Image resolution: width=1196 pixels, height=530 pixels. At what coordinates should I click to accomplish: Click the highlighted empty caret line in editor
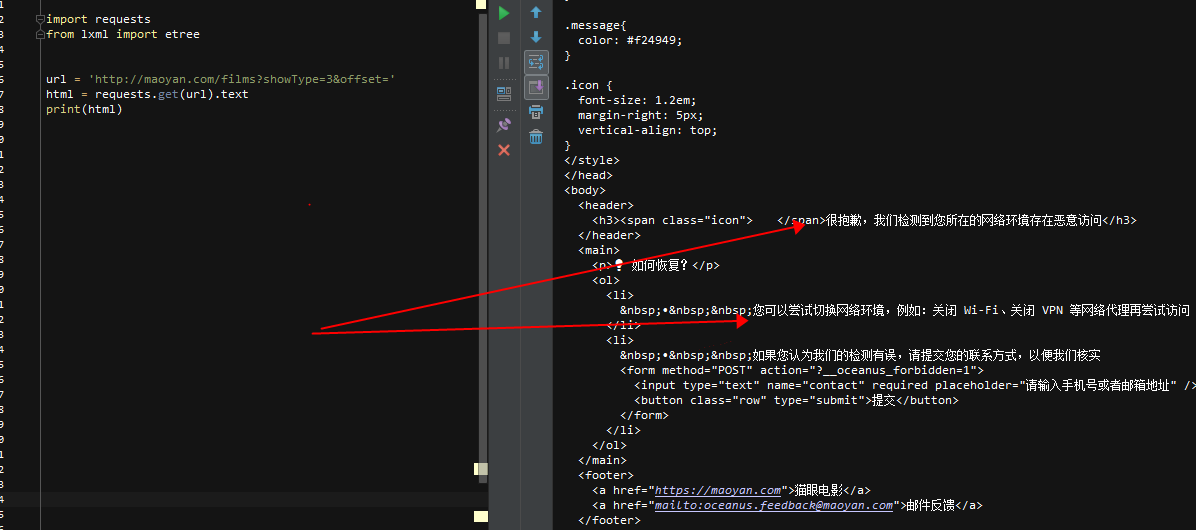[244, 499]
